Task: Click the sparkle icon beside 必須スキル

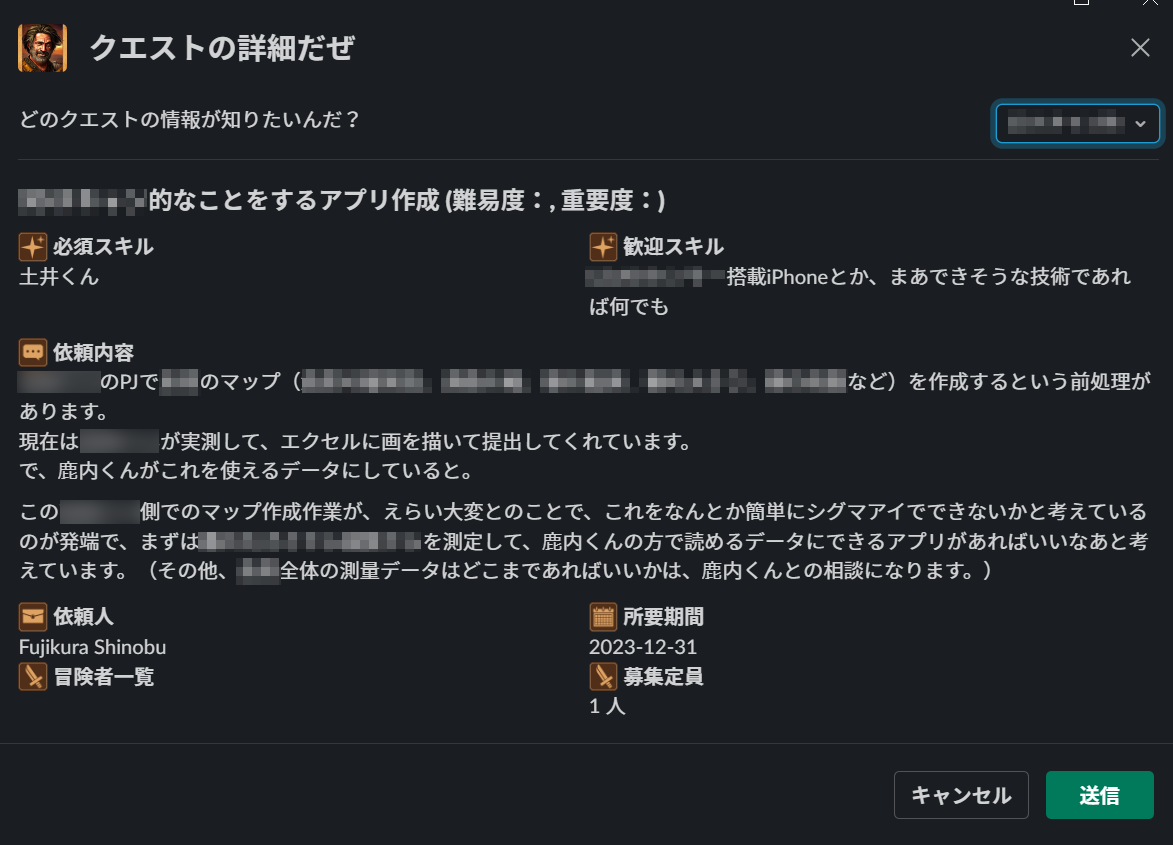Action: [x=33, y=246]
